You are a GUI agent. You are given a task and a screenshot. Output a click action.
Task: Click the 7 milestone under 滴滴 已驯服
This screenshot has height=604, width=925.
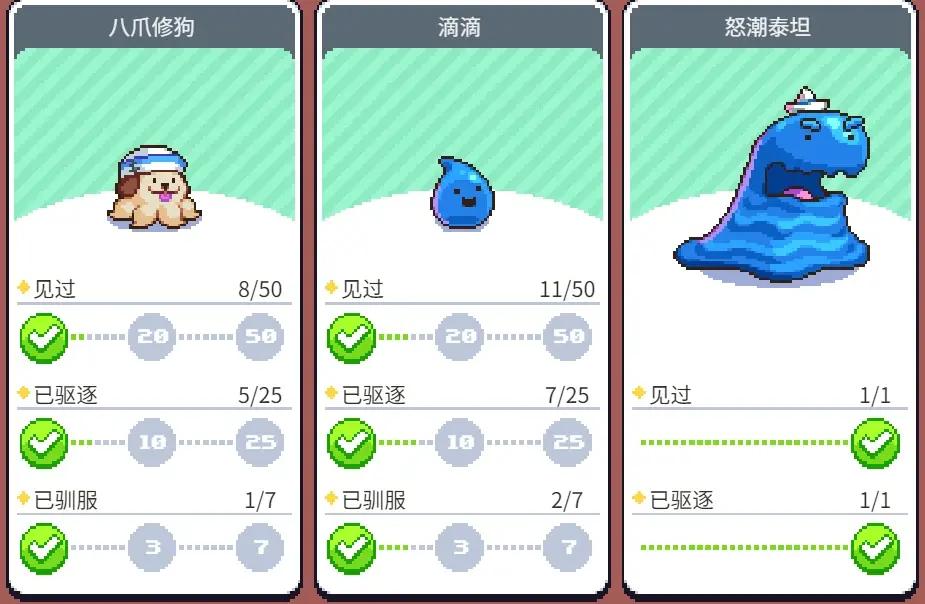[x=568, y=548]
